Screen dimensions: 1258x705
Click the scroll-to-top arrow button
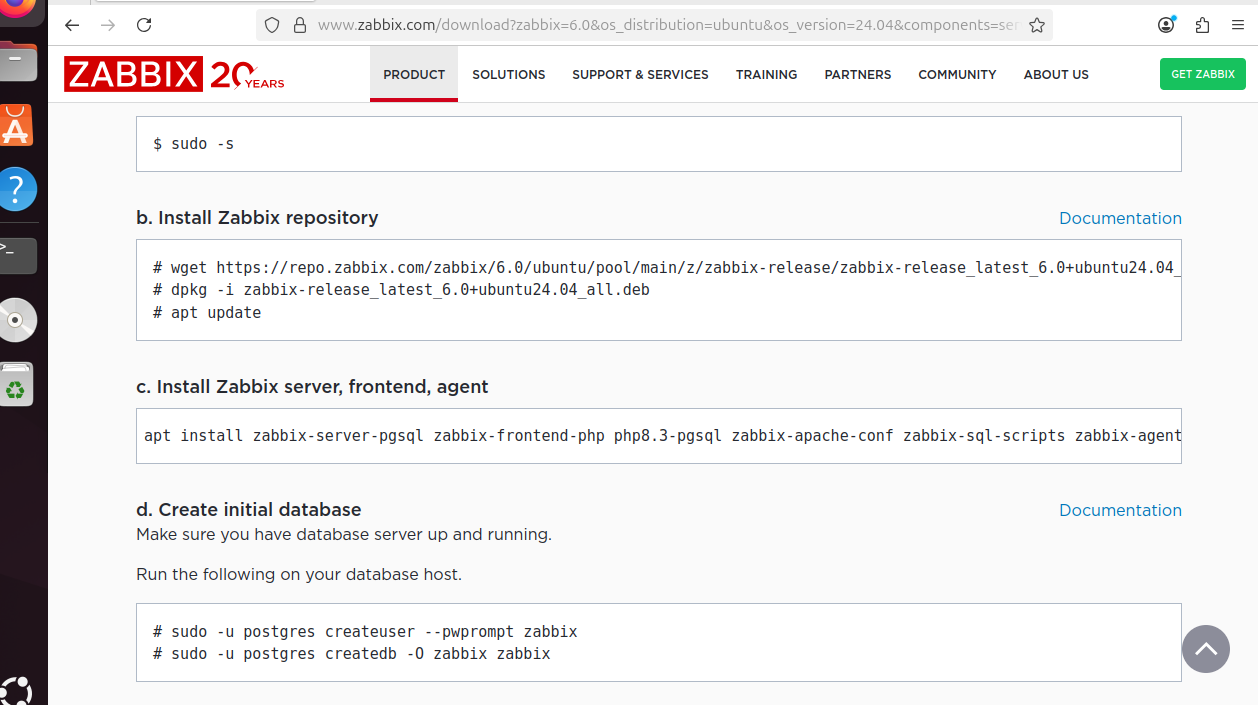1205,649
